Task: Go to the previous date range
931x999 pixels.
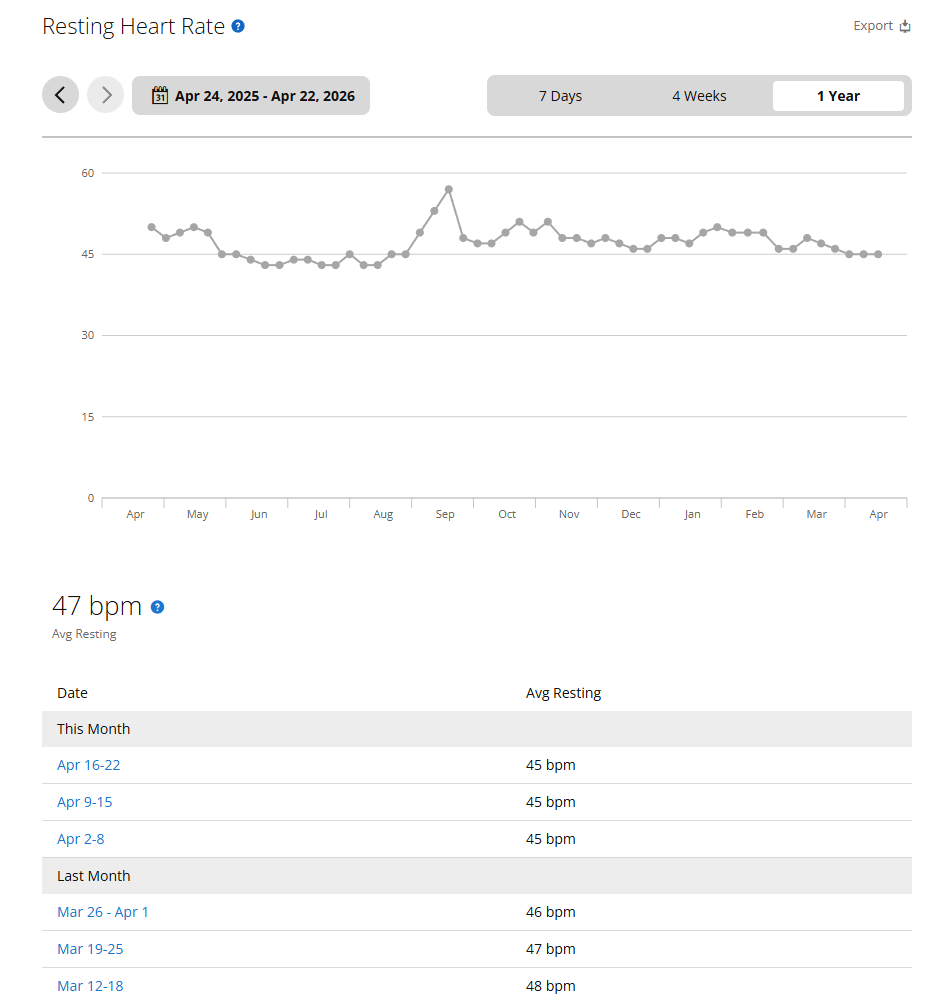Action: pos(61,95)
